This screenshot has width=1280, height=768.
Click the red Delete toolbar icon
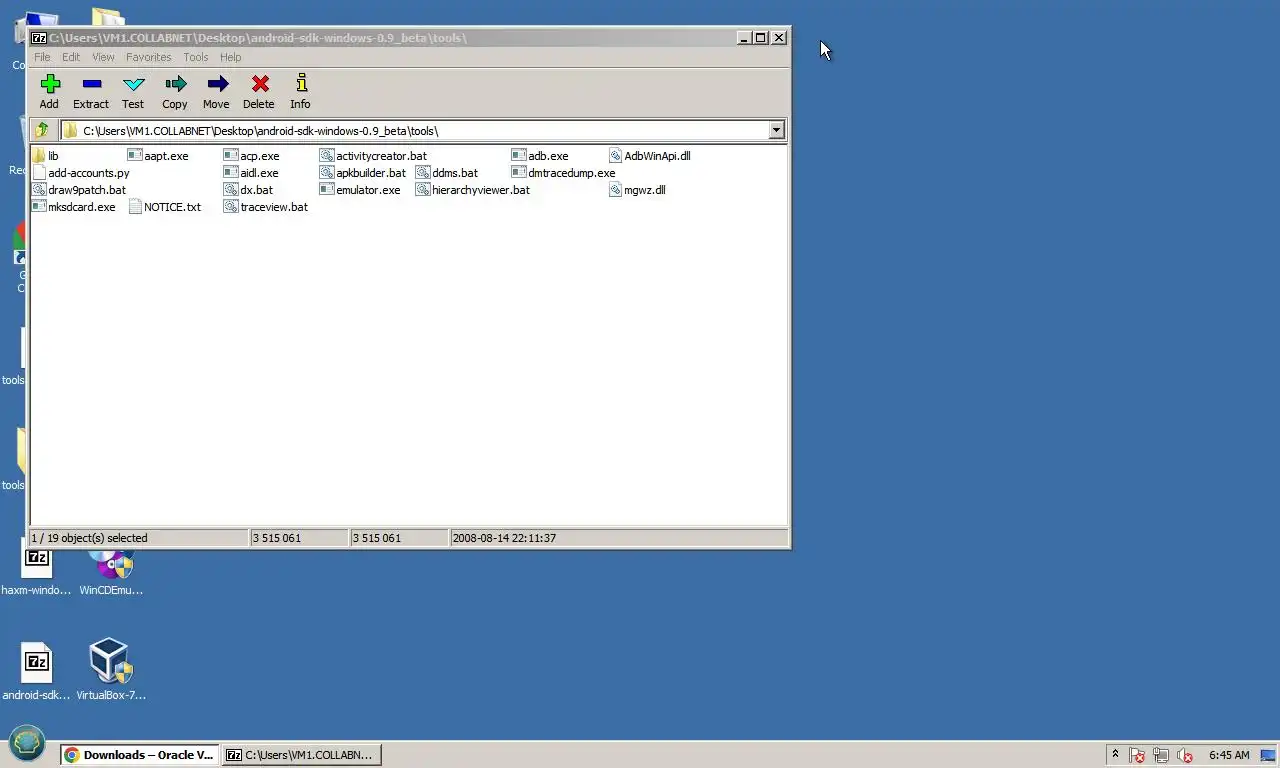click(259, 84)
